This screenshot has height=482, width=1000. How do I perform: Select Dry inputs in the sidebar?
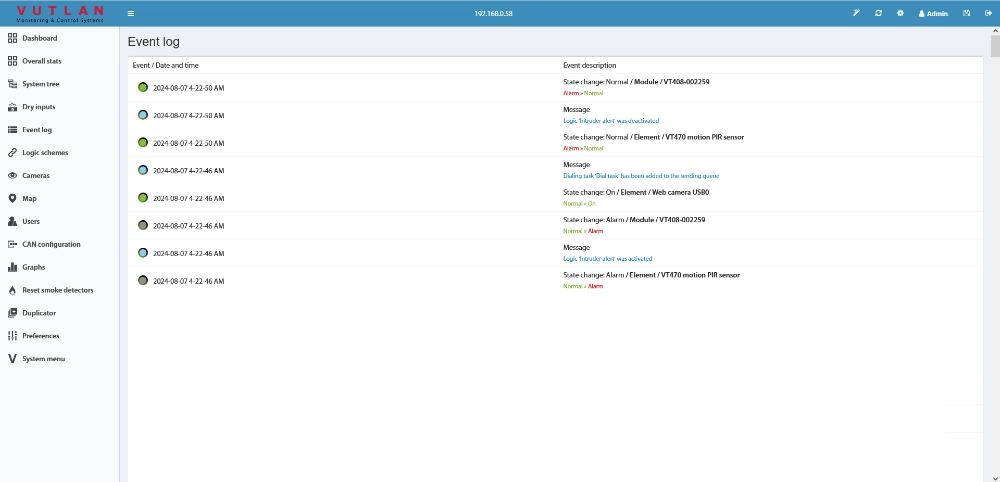click(39, 107)
